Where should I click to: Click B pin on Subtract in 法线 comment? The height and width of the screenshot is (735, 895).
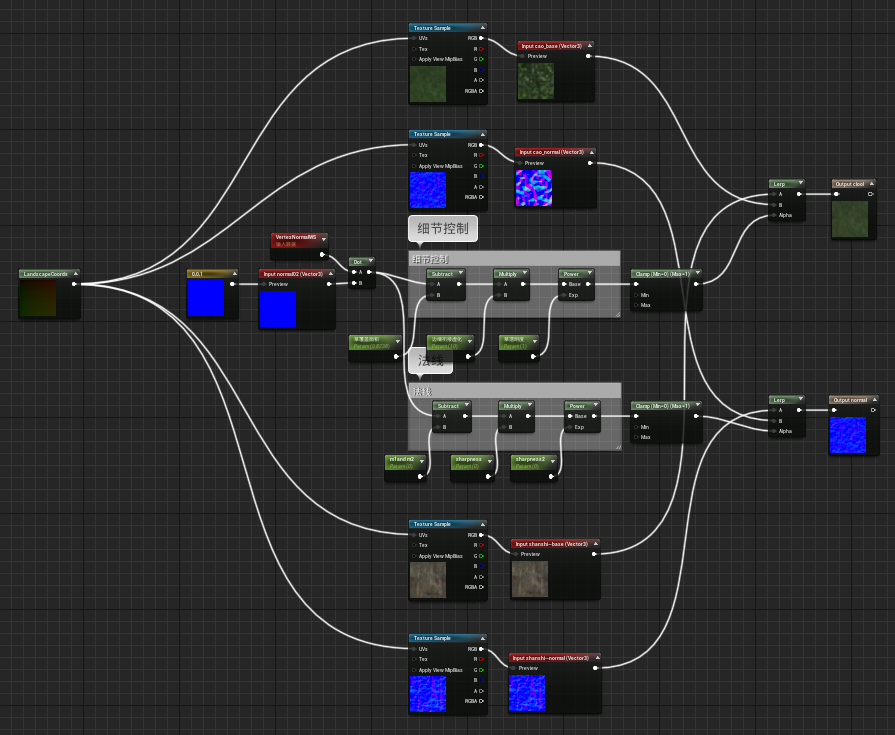tap(438, 427)
